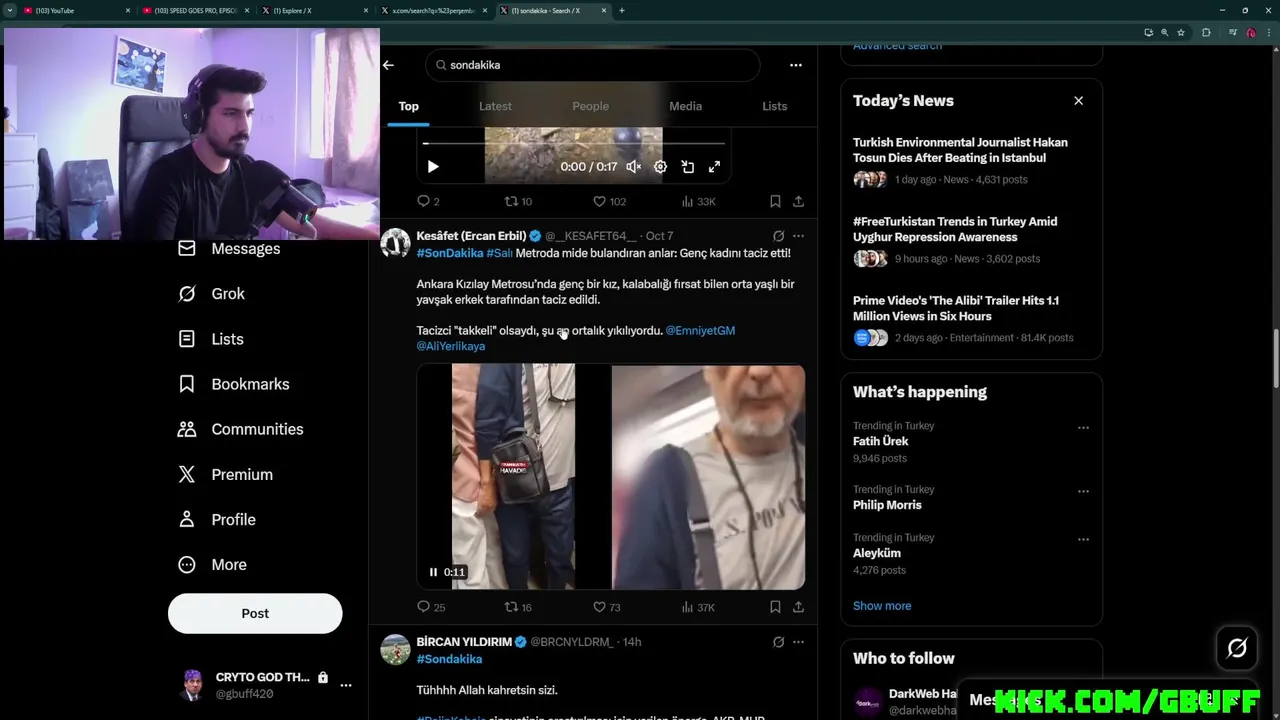
Task: Open Lists from the sidebar
Action: [211, 339]
